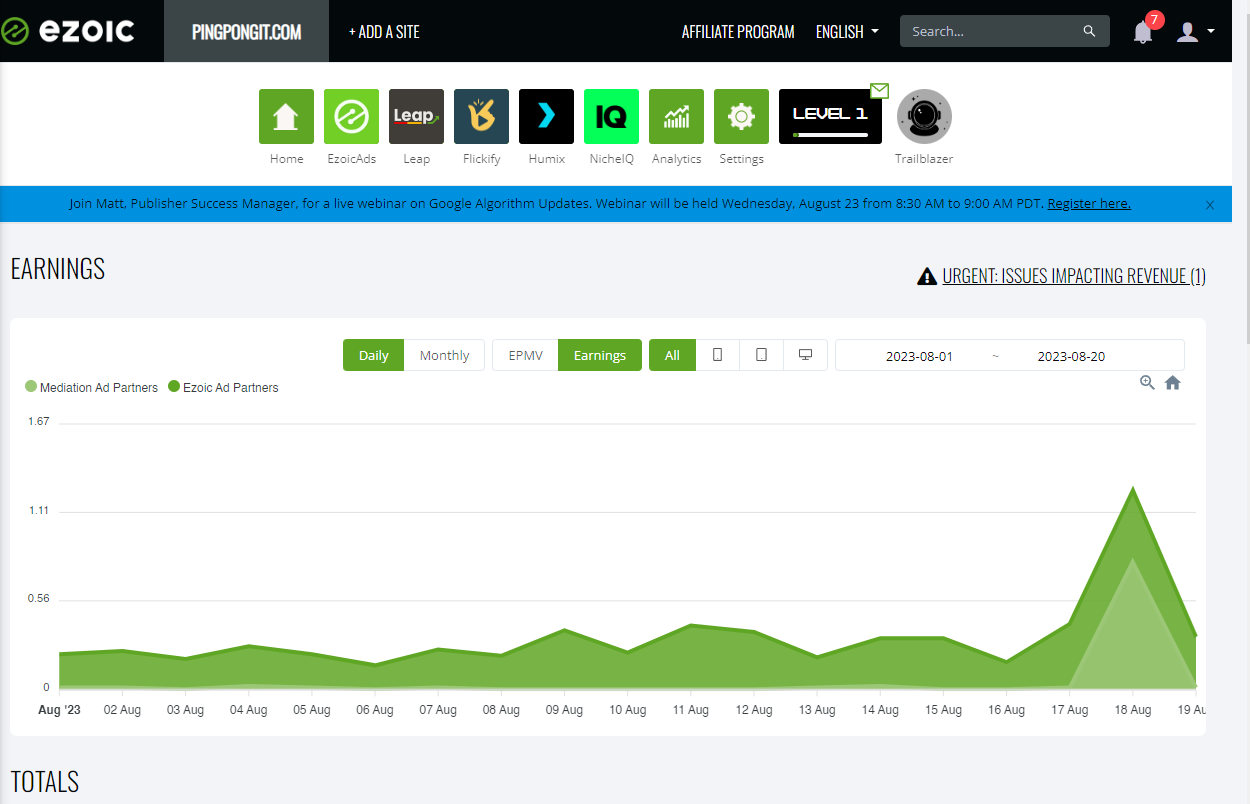This screenshot has height=804, width=1250.
Task: Click the warning triangle beside Urgent
Action: pyautogui.click(x=927, y=276)
